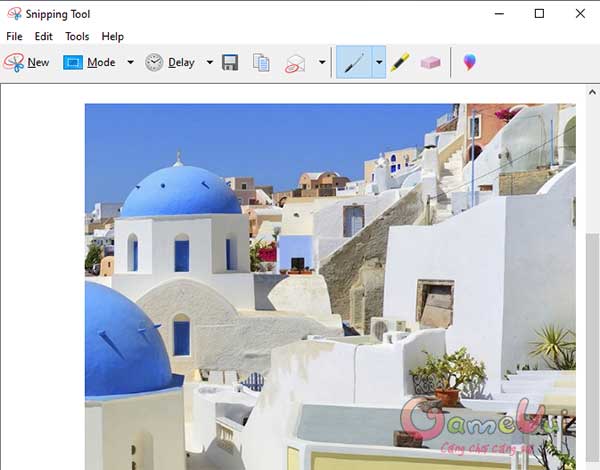Click the captured Santorini image

point(330,287)
